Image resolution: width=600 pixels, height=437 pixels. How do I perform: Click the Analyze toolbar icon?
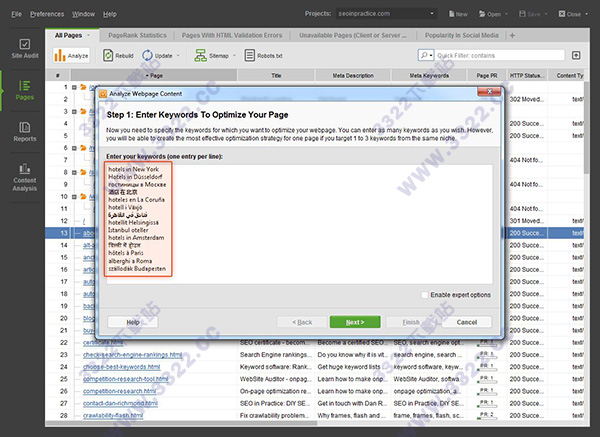[x=72, y=55]
